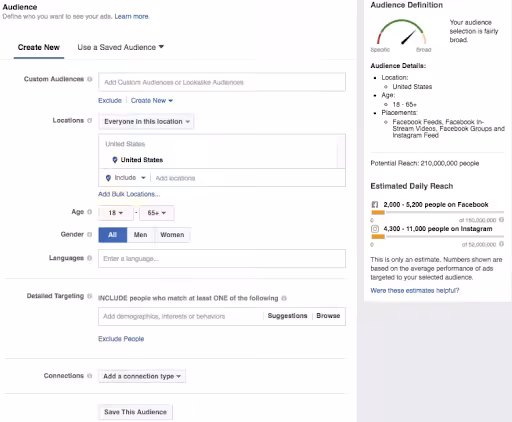Click '4,300 - 11,000 people on Instagram' text
This screenshot has height=422, width=512.
[438, 229]
